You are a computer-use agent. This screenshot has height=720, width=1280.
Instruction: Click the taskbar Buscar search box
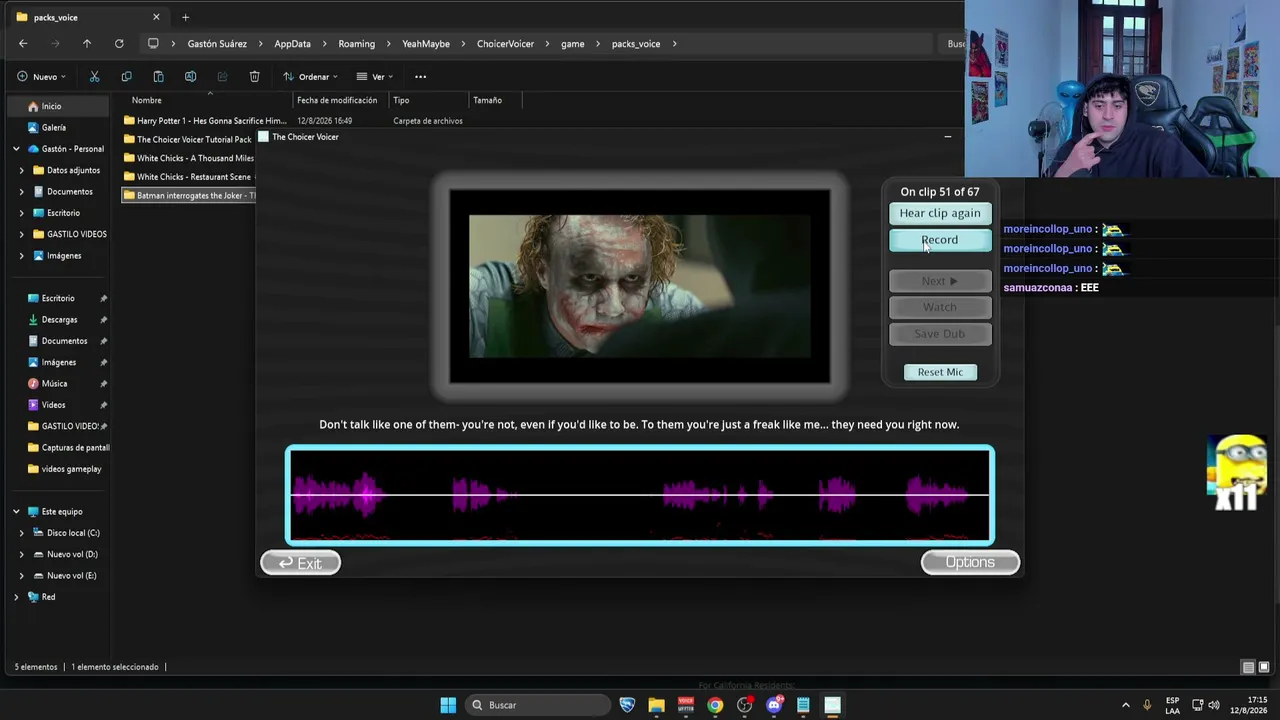537,705
